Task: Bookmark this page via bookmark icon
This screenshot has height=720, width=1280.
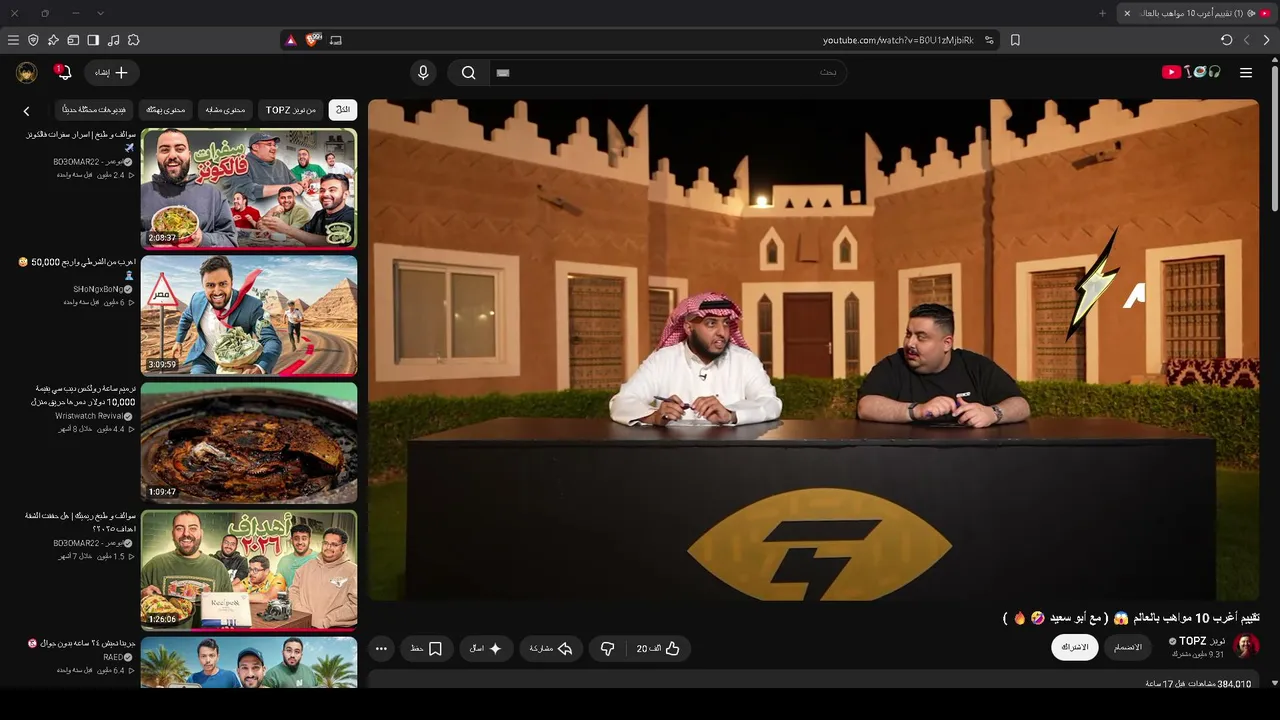Action: [x=1015, y=40]
